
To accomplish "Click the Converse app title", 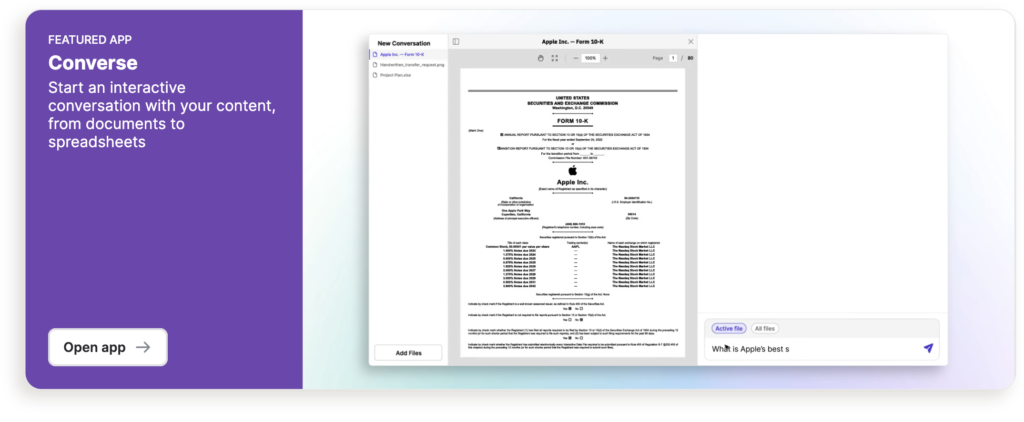I will click(x=93, y=63).
